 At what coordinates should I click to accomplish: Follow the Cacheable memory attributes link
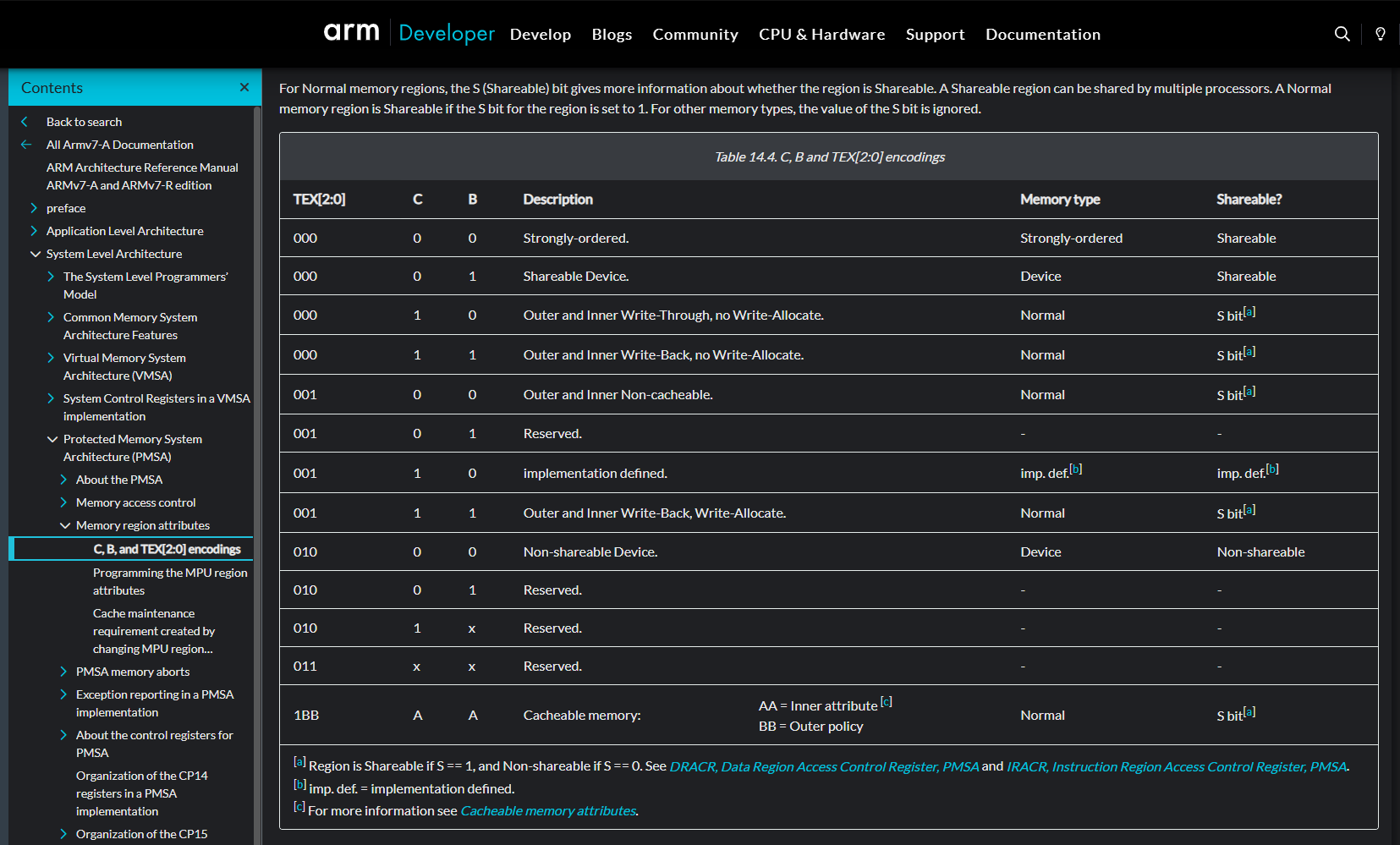548,810
